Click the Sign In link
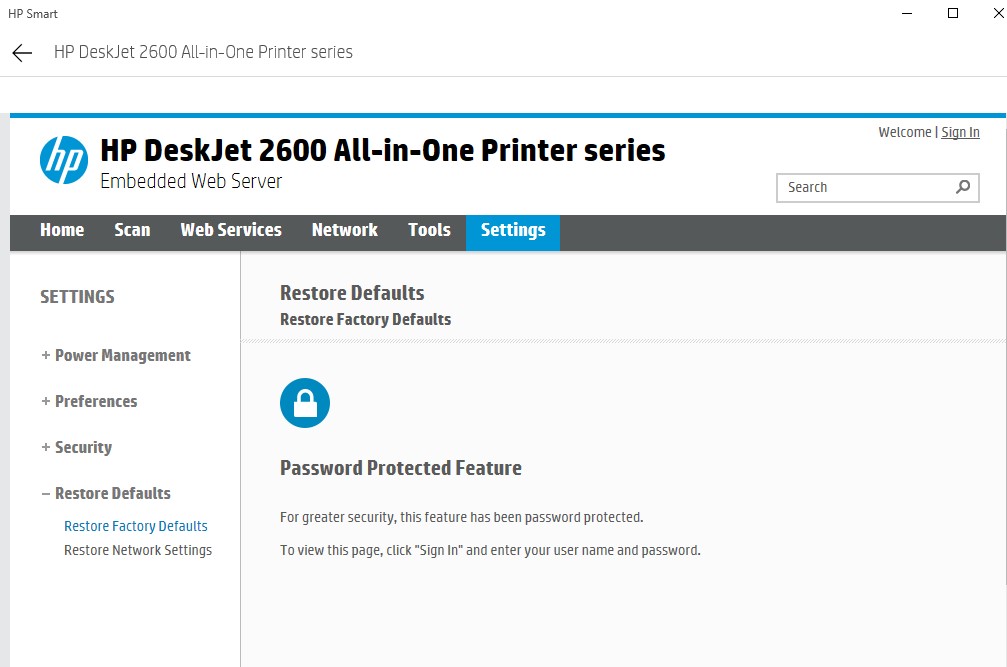Image resolution: width=1007 pixels, height=667 pixels. point(960,132)
